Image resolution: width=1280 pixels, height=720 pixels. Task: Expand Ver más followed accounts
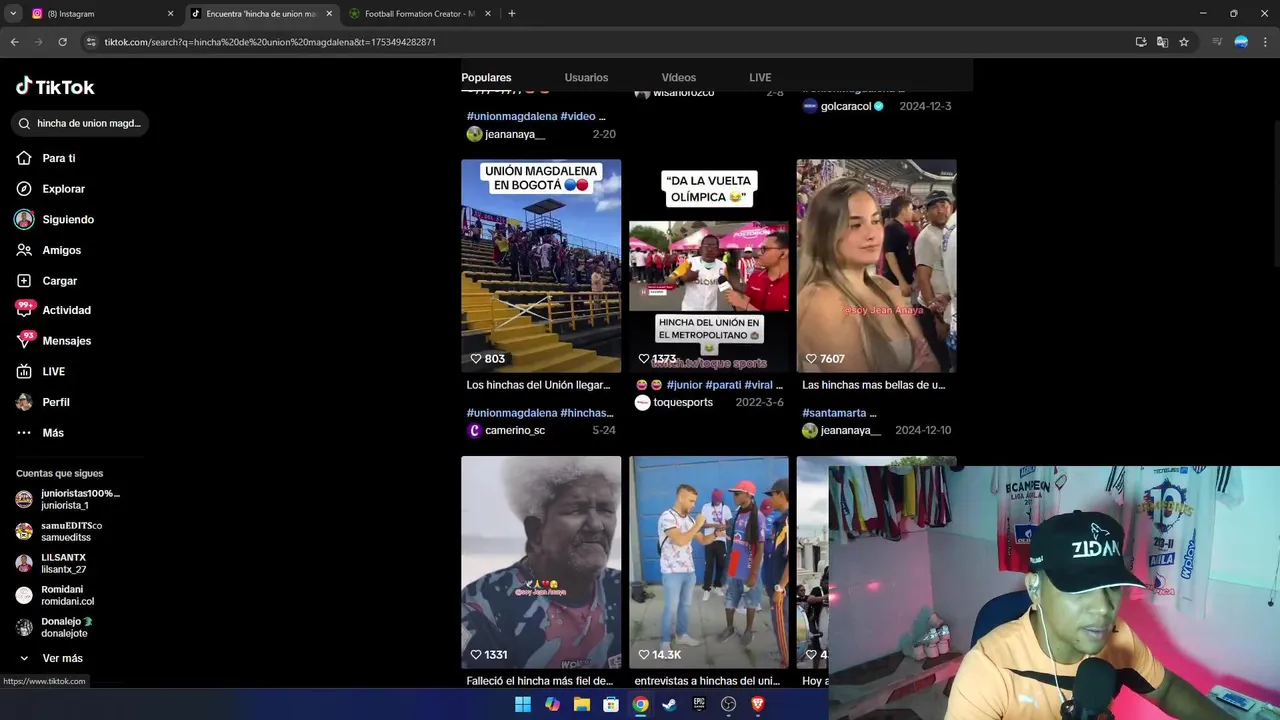[x=52, y=658]
